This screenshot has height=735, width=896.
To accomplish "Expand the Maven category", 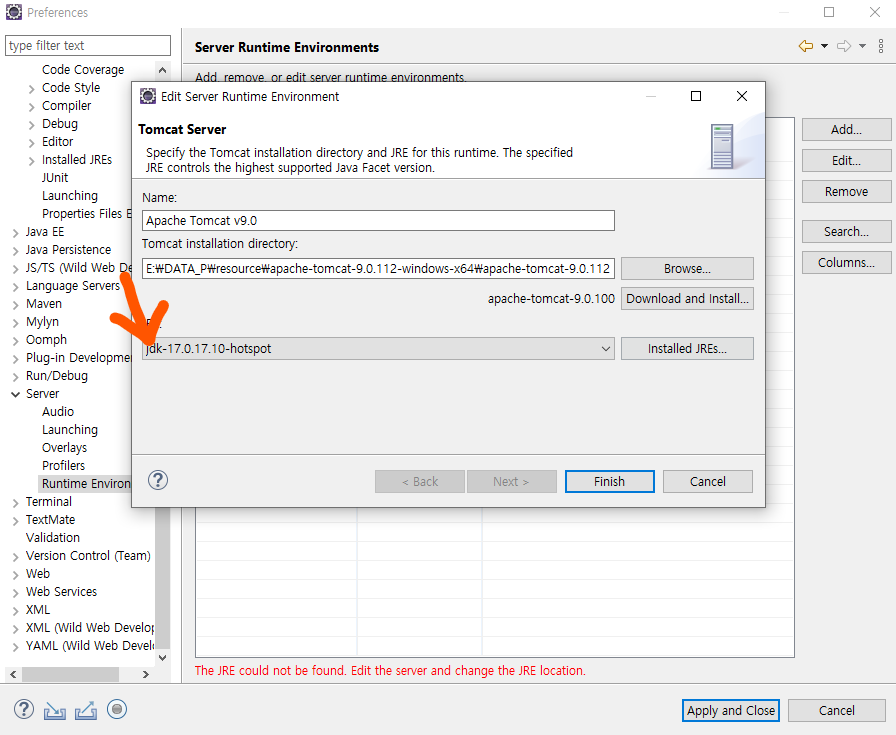I will point(15,305).
